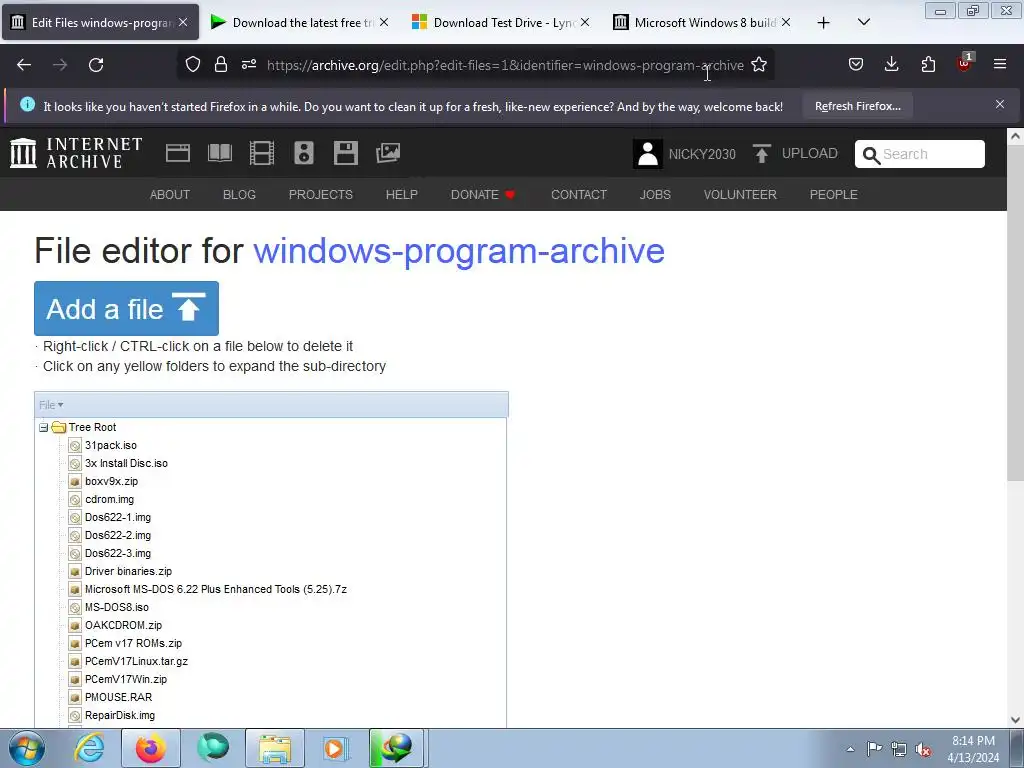Click the NICKY2030 user avatar
Image resolution: width=1024 pixels, height=768 pixels.
tap(648, 154)
